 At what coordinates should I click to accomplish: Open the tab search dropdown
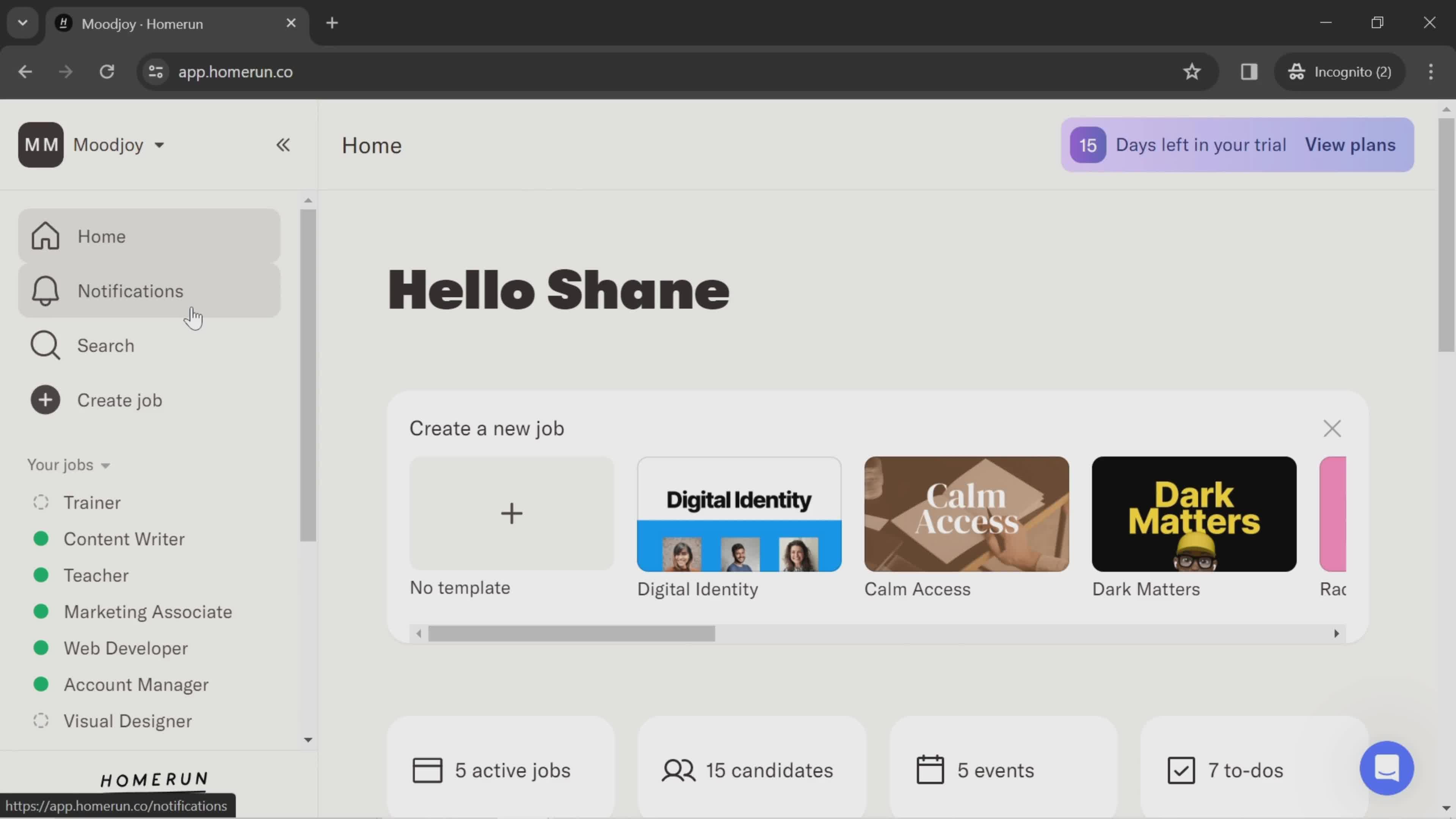click(x=23, y=23)
